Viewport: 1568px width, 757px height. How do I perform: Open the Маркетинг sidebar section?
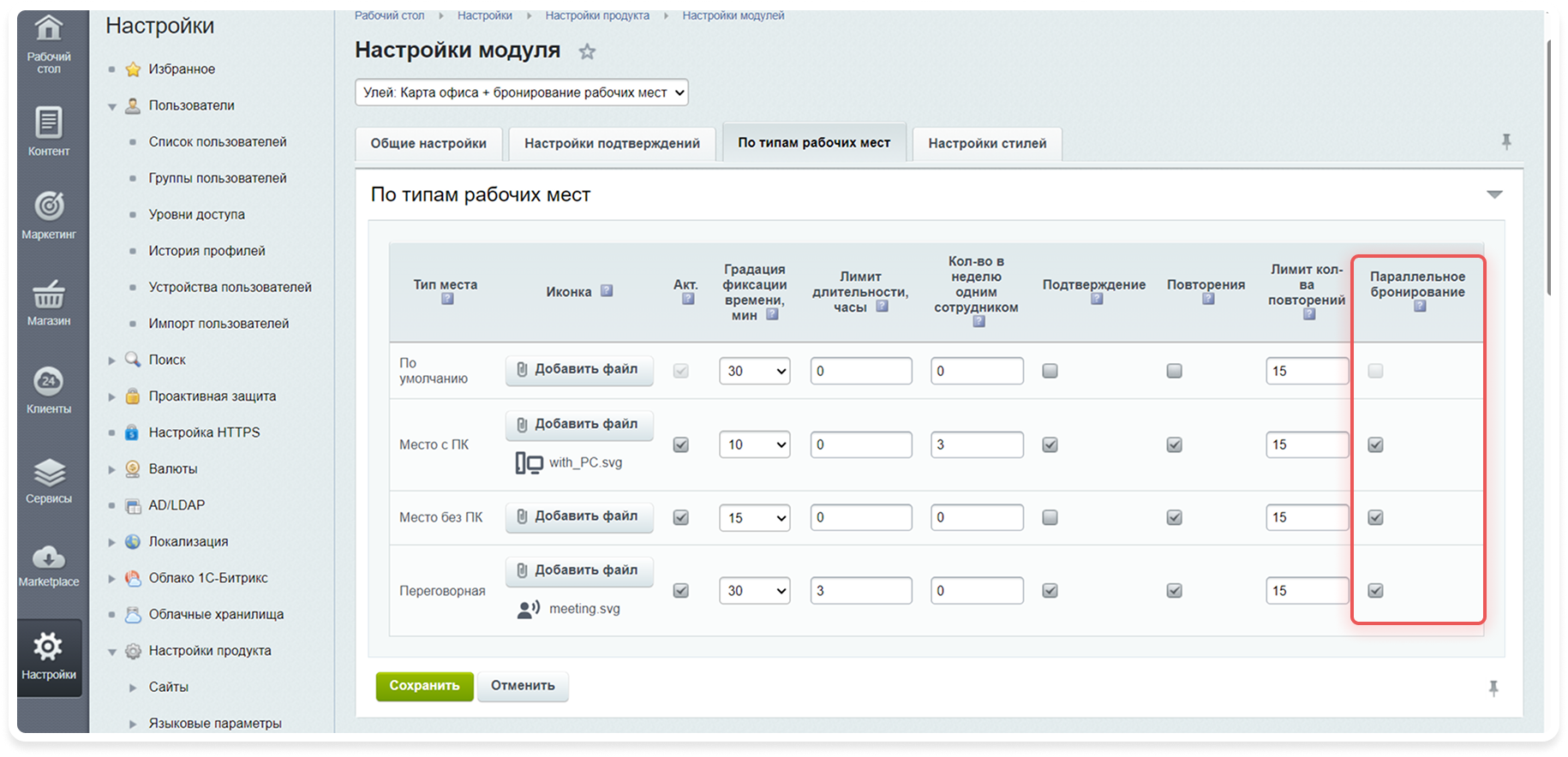[49, 214]
